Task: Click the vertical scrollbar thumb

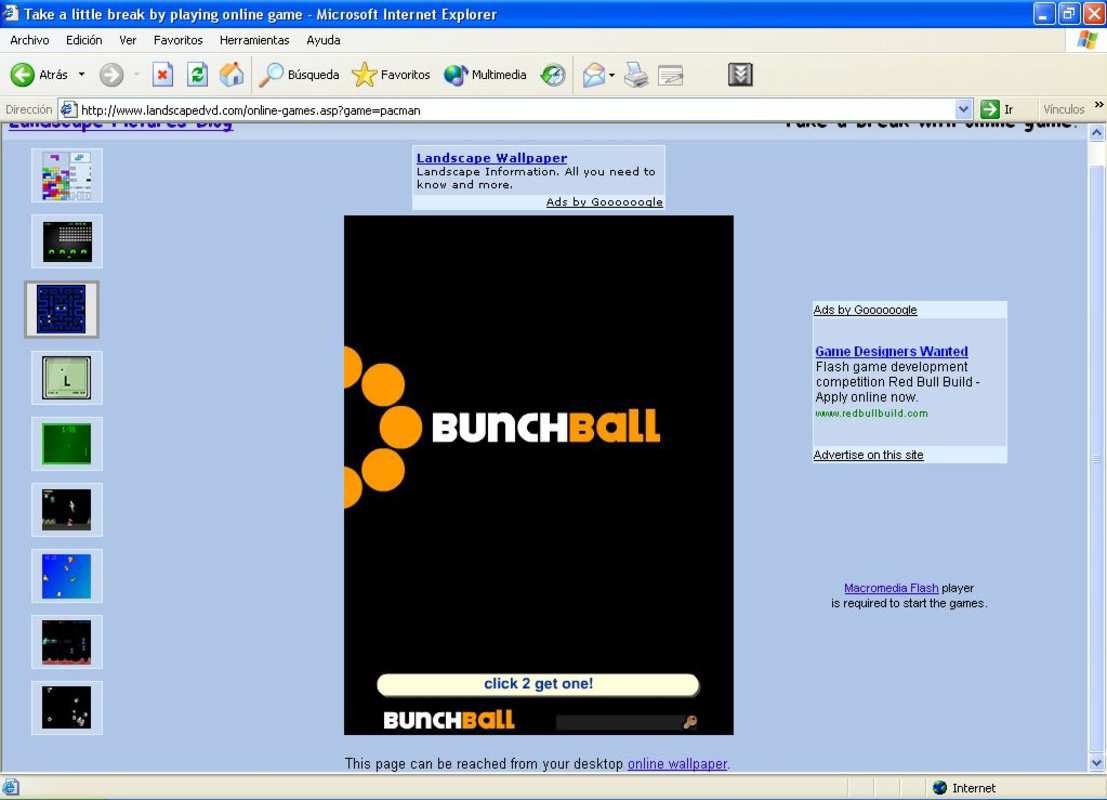Action: click(1096, 459)
